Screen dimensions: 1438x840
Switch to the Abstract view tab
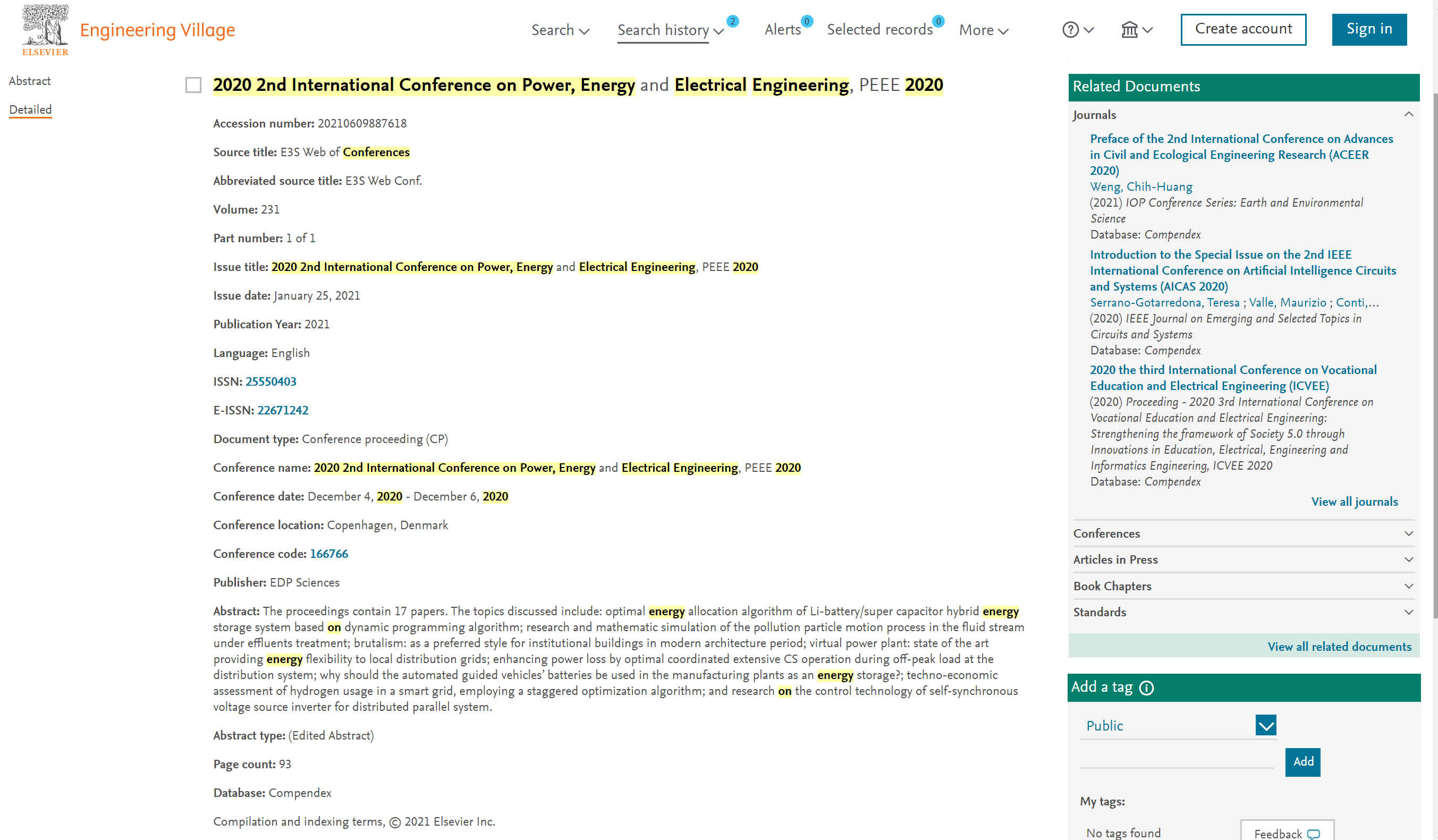30,81
